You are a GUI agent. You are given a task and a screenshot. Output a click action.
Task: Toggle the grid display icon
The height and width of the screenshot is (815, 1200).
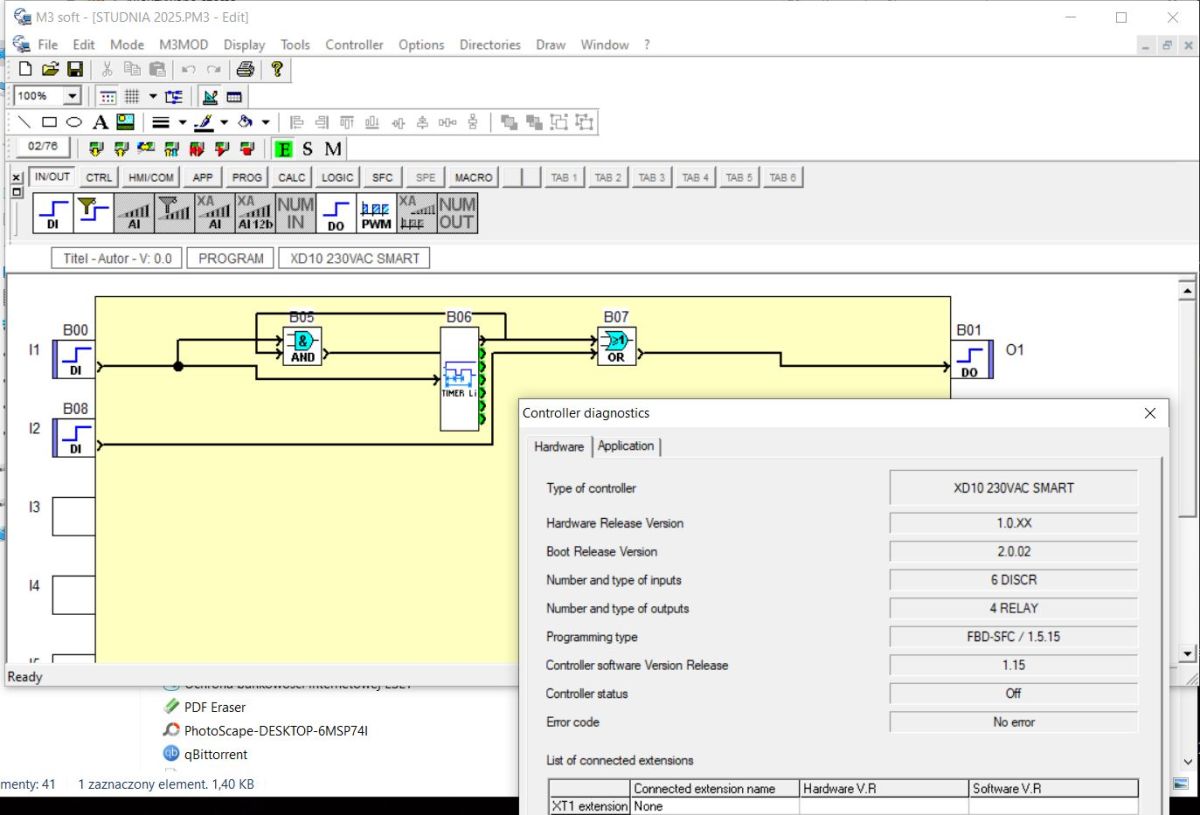[131, 96]
